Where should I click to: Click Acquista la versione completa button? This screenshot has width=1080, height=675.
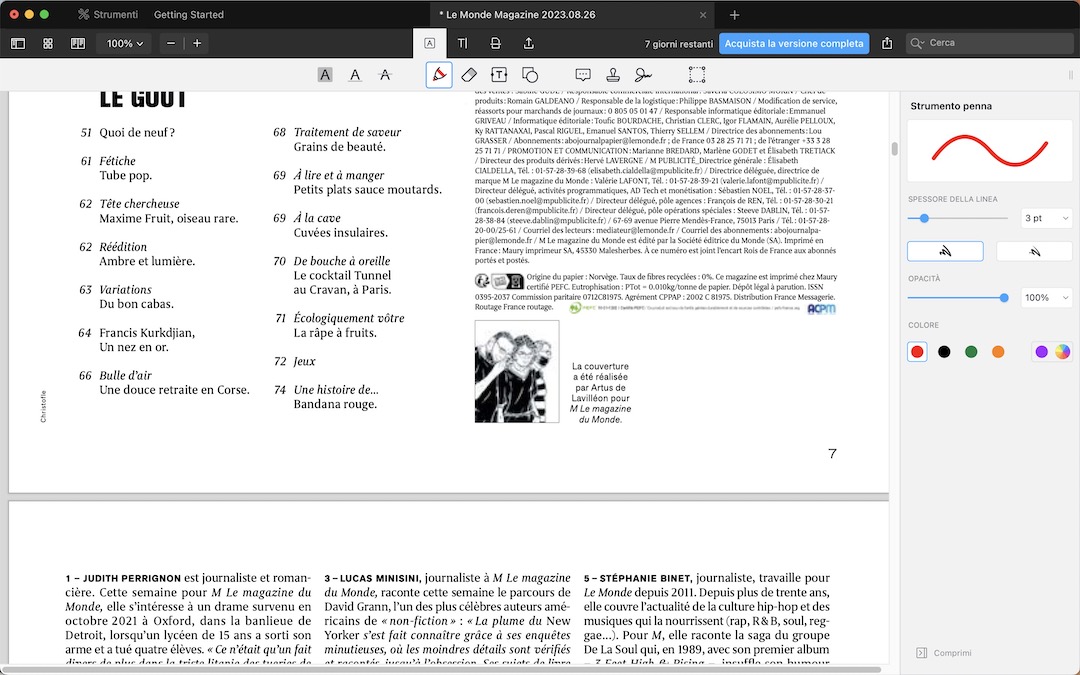tap(793, 44)
